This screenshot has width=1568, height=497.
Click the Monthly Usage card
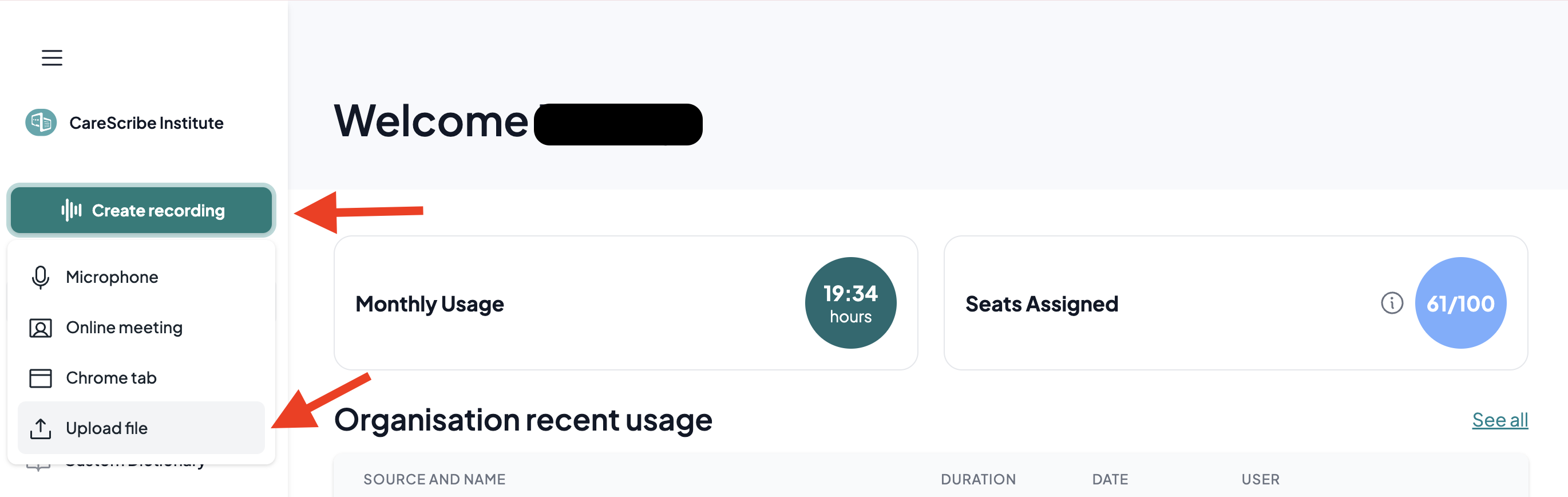pos(625,303)
